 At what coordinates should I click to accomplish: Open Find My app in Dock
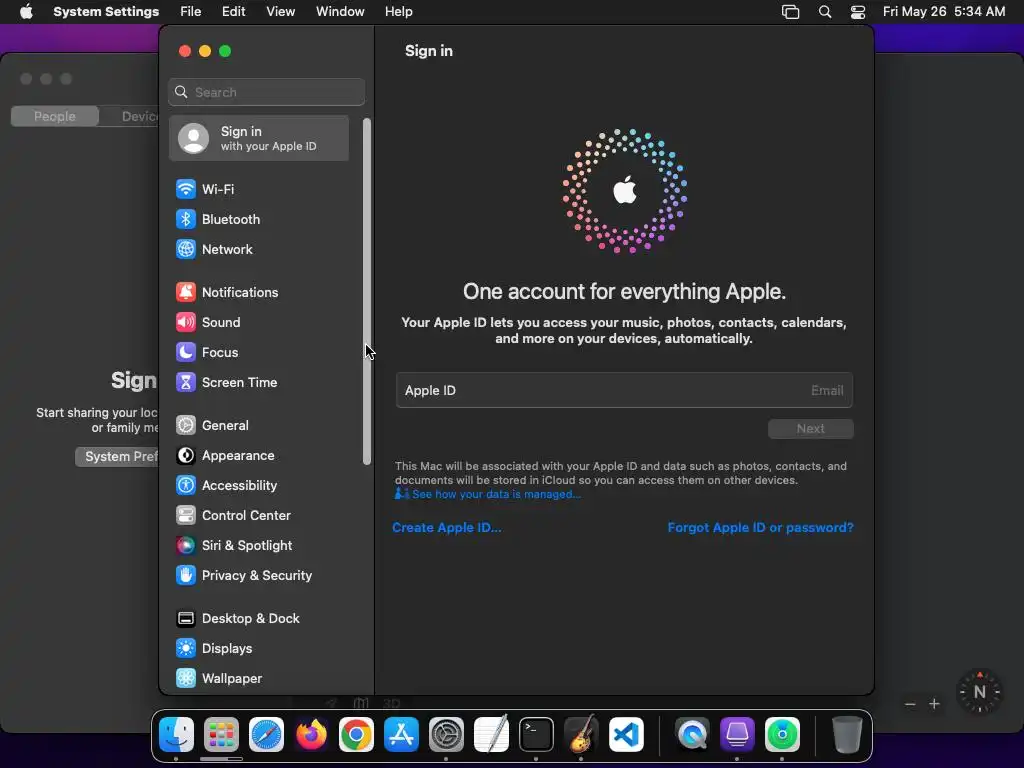point(782,735)
